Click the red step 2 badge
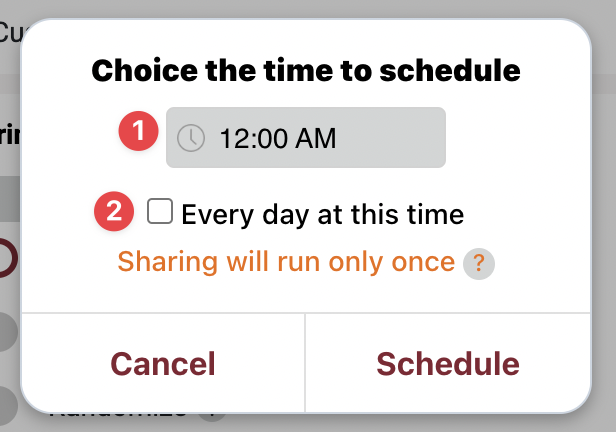 115,212
